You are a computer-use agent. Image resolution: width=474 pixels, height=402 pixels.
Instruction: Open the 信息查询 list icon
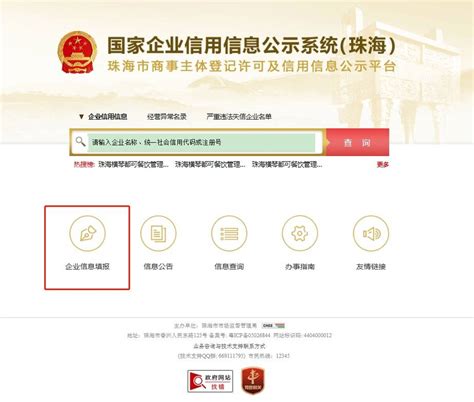[x=229, y=233]
